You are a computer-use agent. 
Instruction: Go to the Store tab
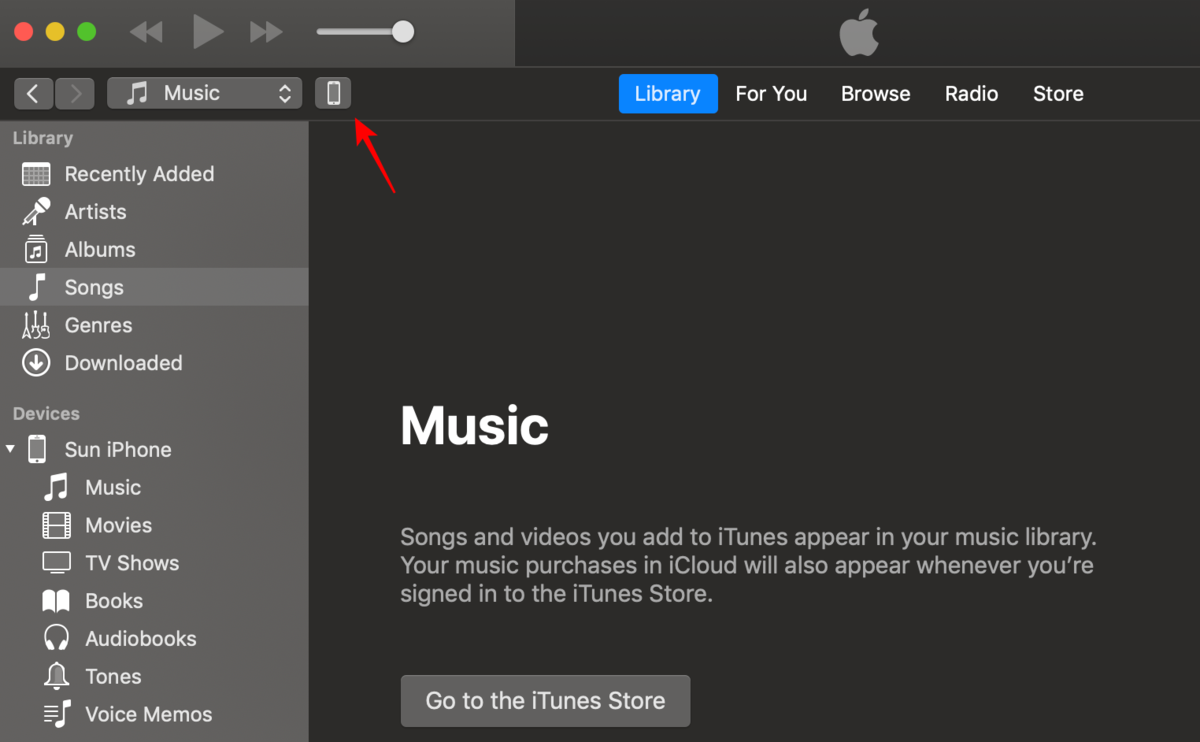point(1058,93)
